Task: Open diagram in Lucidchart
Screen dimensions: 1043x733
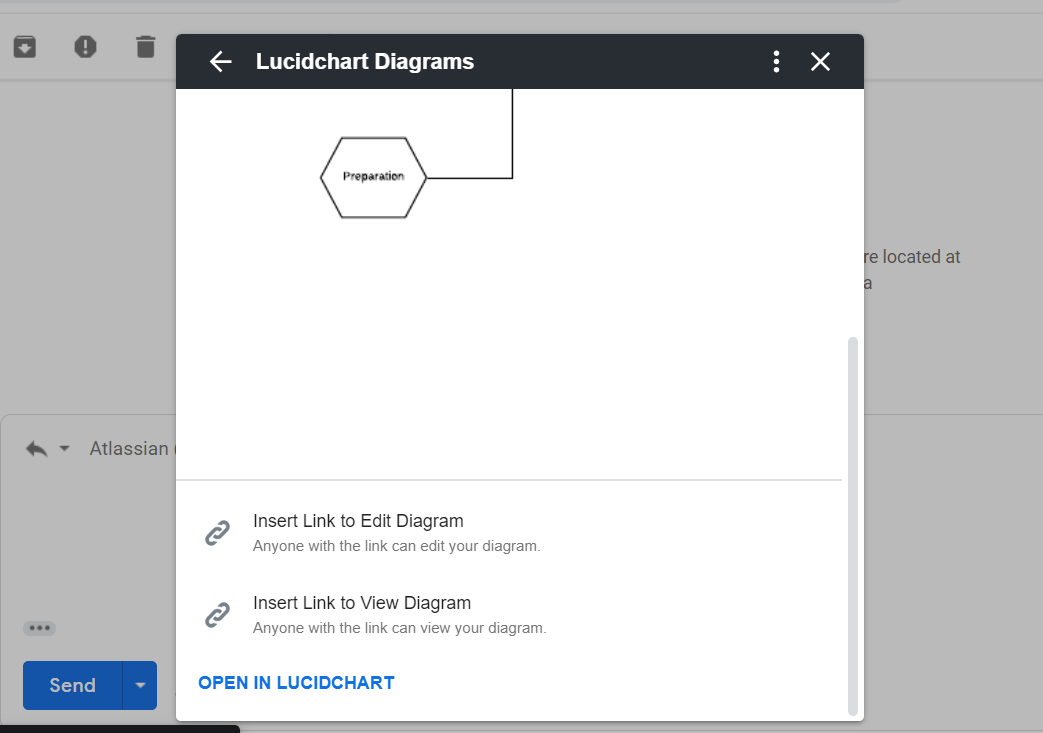Action: pos(296,682)
